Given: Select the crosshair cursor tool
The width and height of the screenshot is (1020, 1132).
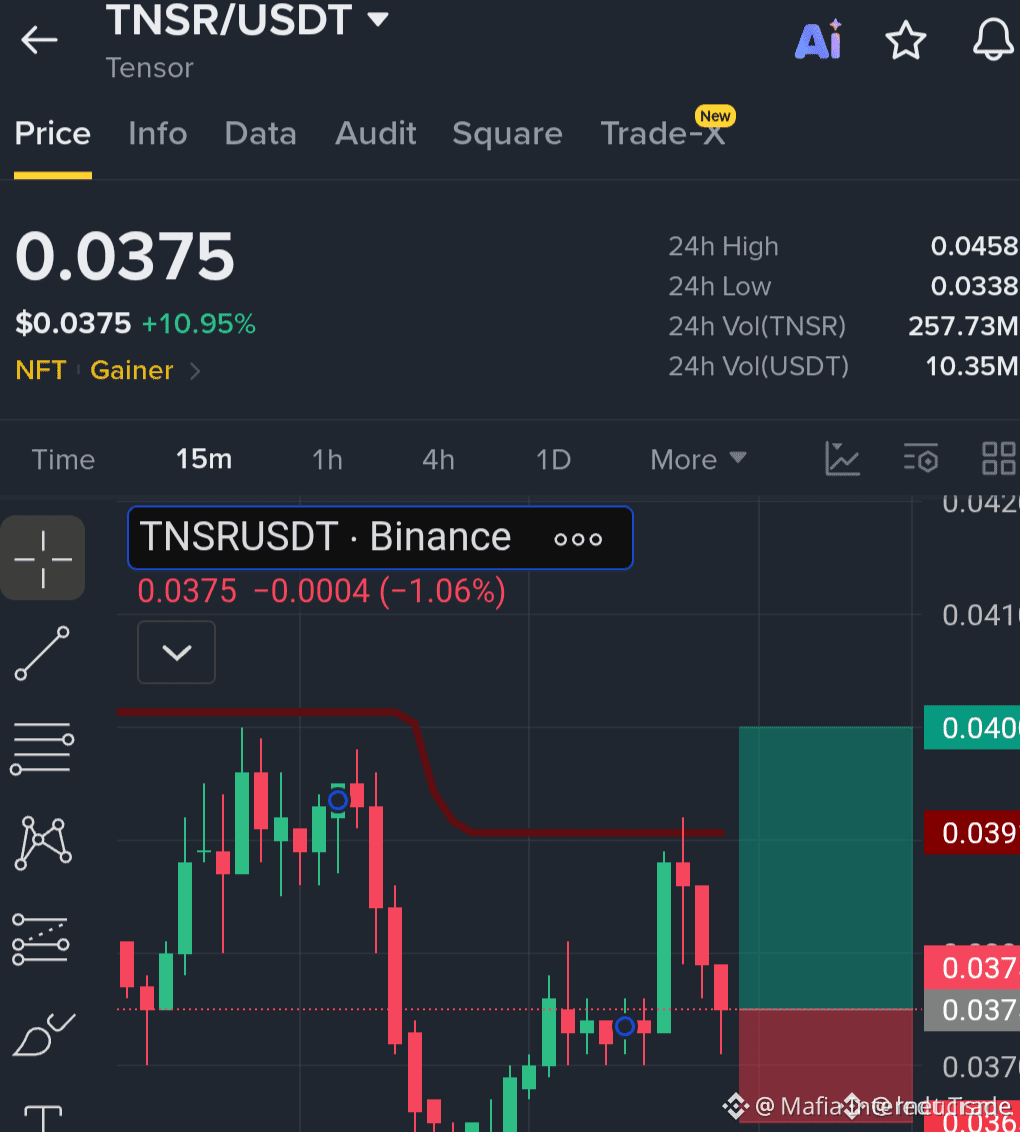Looking at the screenshot, I should click(x=43, y=558).
